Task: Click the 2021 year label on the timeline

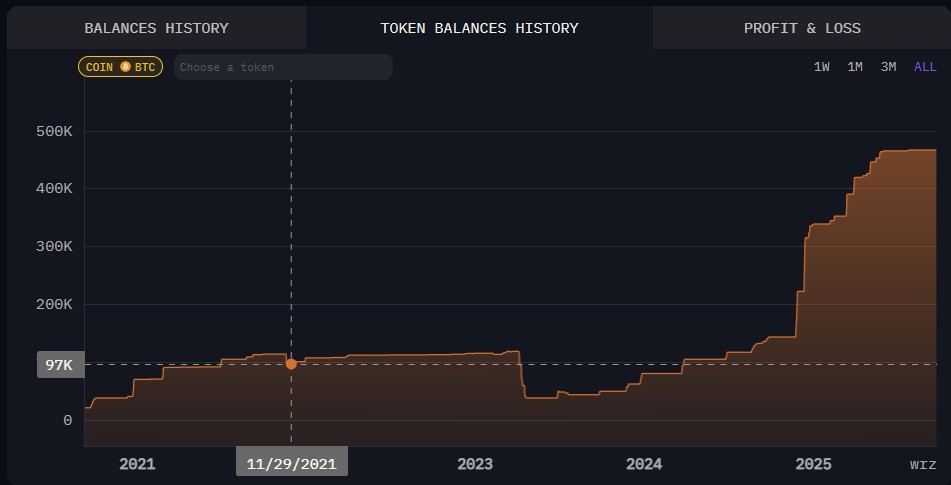Action: (137, 464)
